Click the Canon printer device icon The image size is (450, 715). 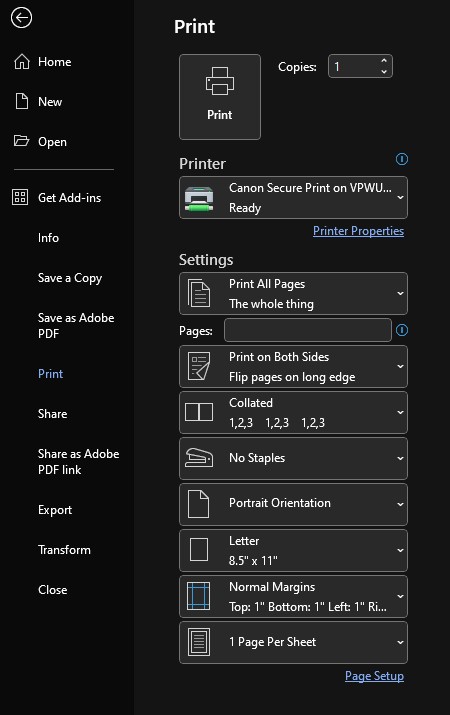pyautogui.click(x=199, y=199)
